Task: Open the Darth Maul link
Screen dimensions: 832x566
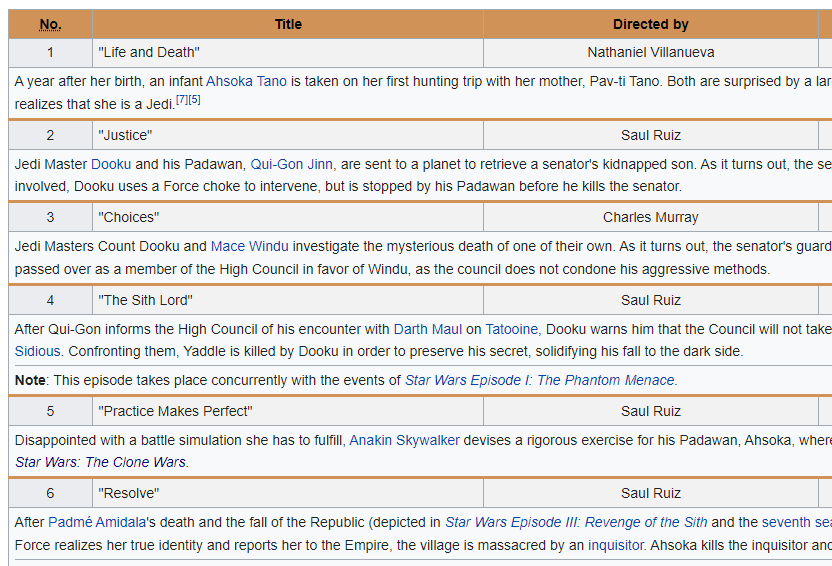Action: tap(428, 329)
